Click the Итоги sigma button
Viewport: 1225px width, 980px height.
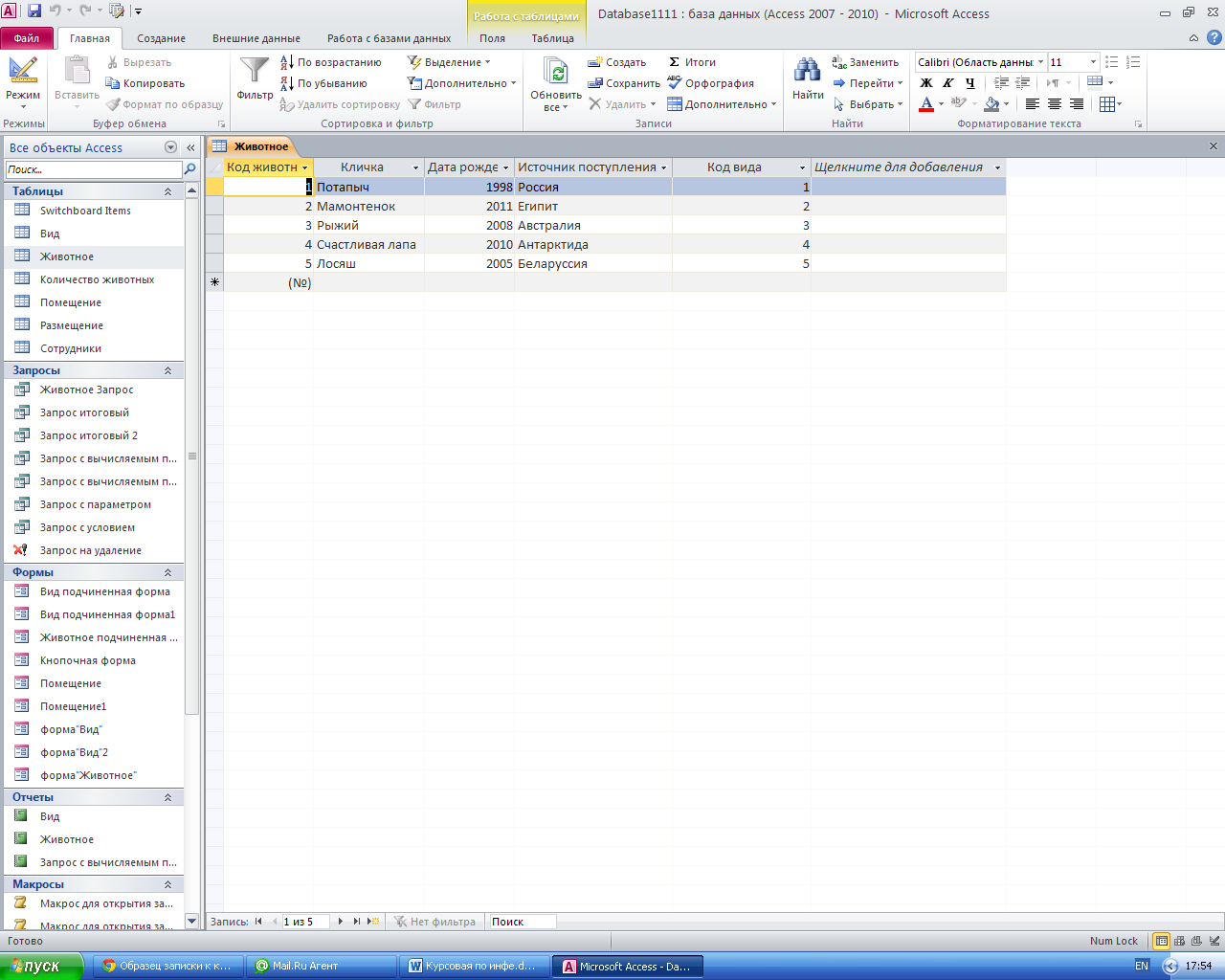tap(692, 62)
